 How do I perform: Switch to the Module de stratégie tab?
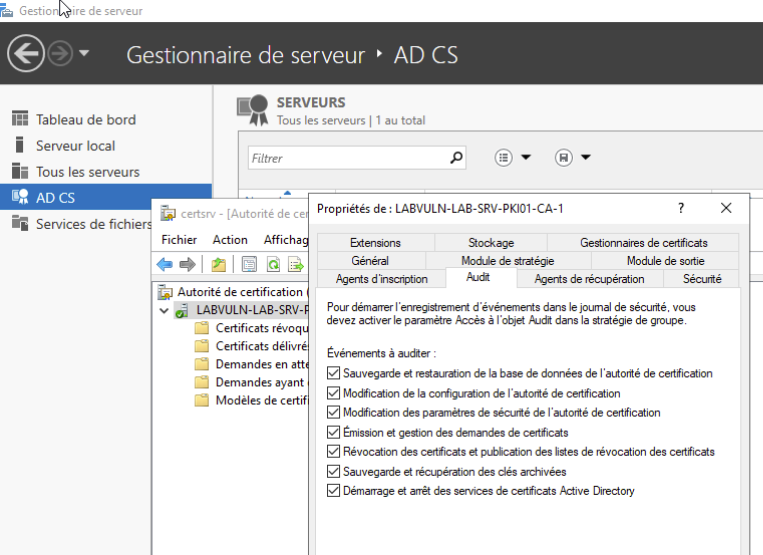click(x=508, y=261)
